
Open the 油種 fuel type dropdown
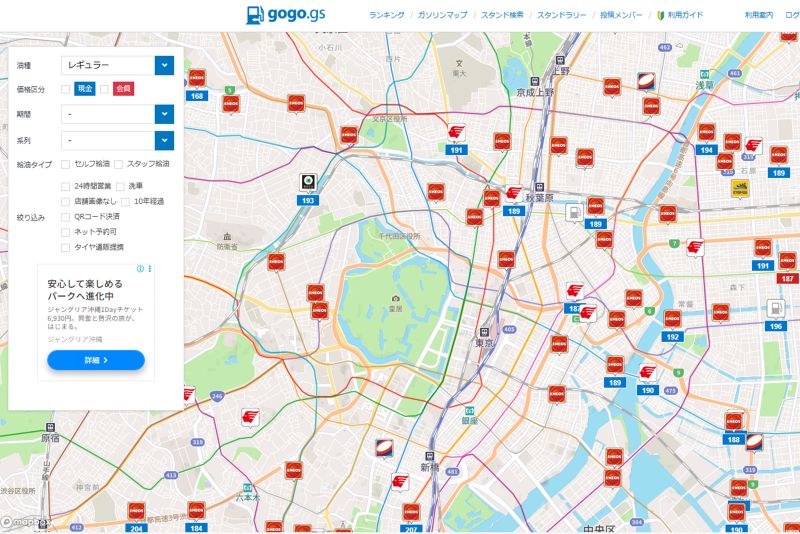click(x=116, y=65)
